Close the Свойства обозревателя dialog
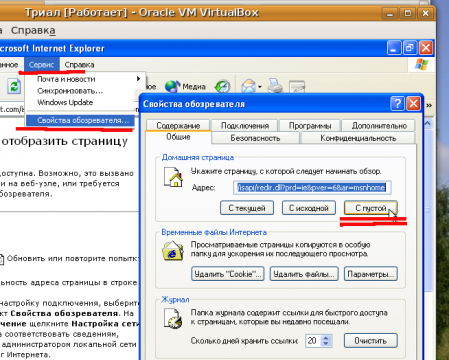 click(414, 104)
